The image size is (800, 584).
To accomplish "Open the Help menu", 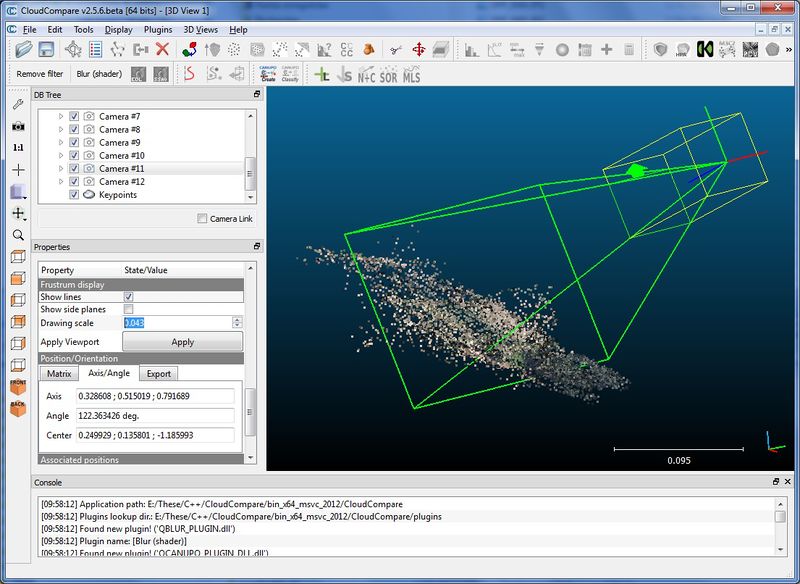I will [238, 30].
